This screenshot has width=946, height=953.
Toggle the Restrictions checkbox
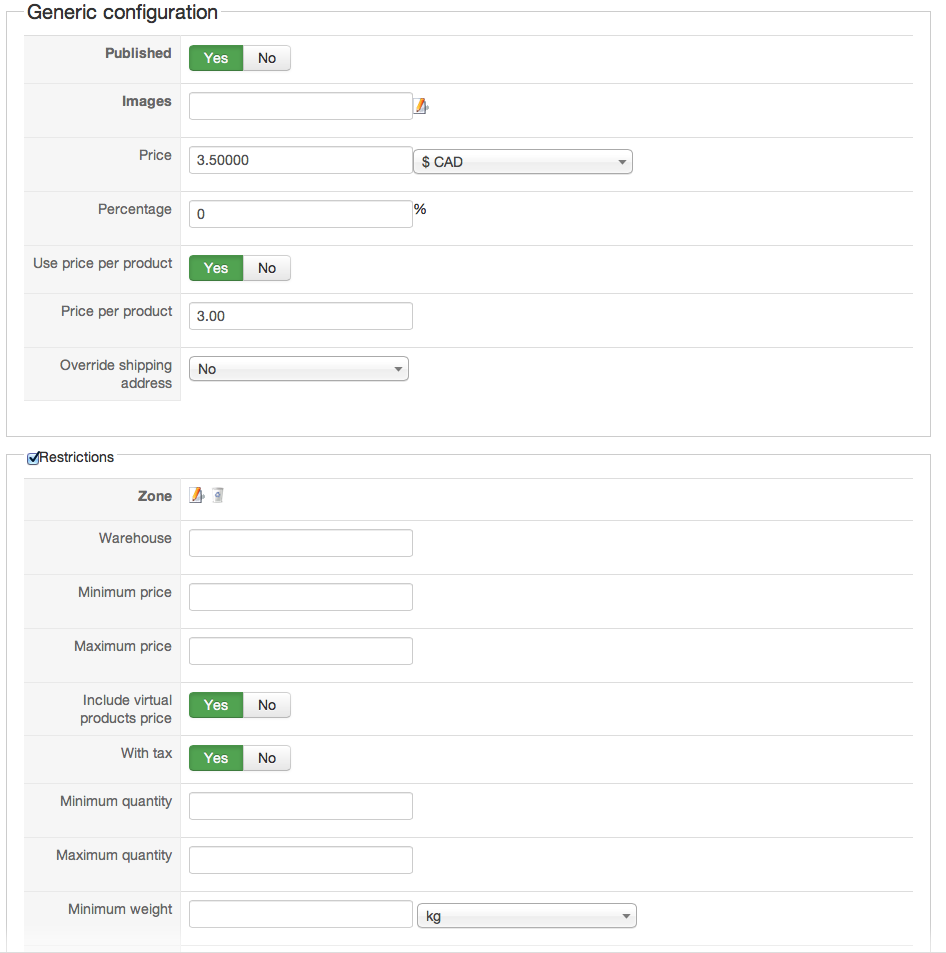[x=33, y=458]
